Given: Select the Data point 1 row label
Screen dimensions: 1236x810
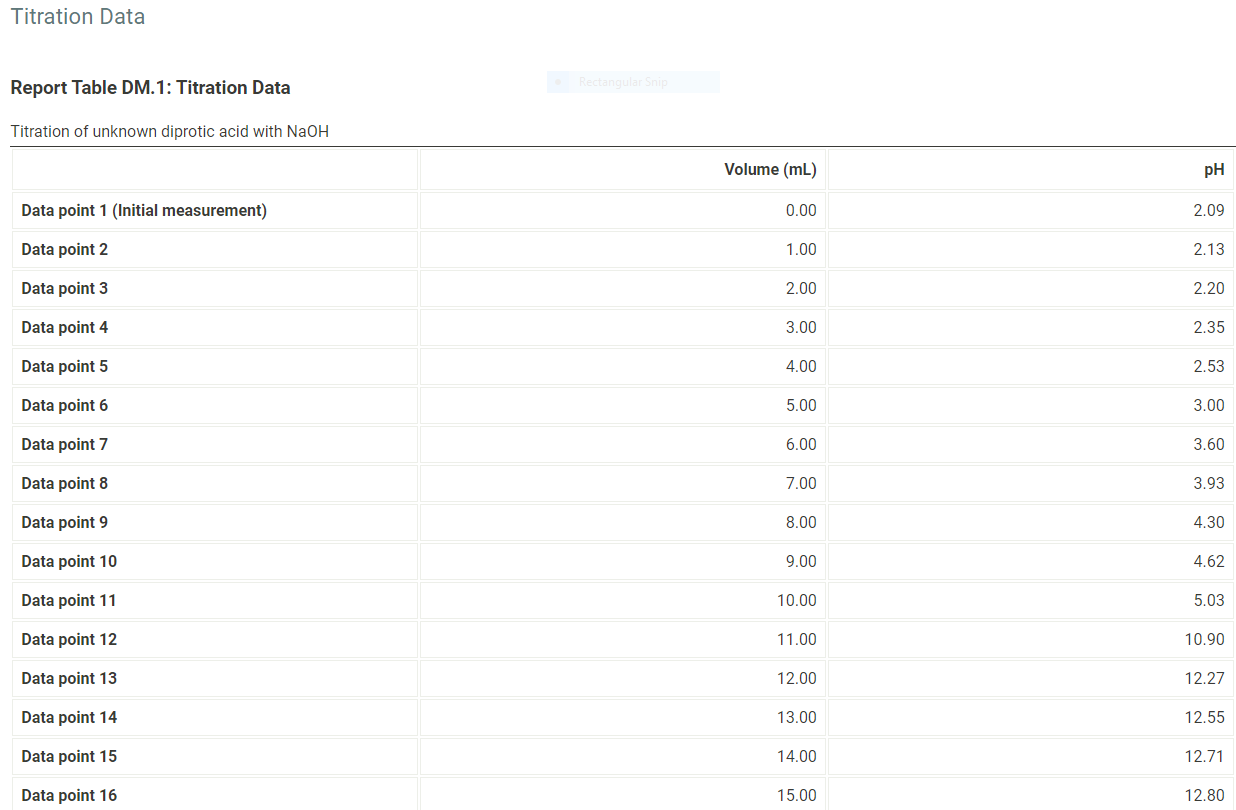Looking at the screenshot, I should click(x=144, y=210).
